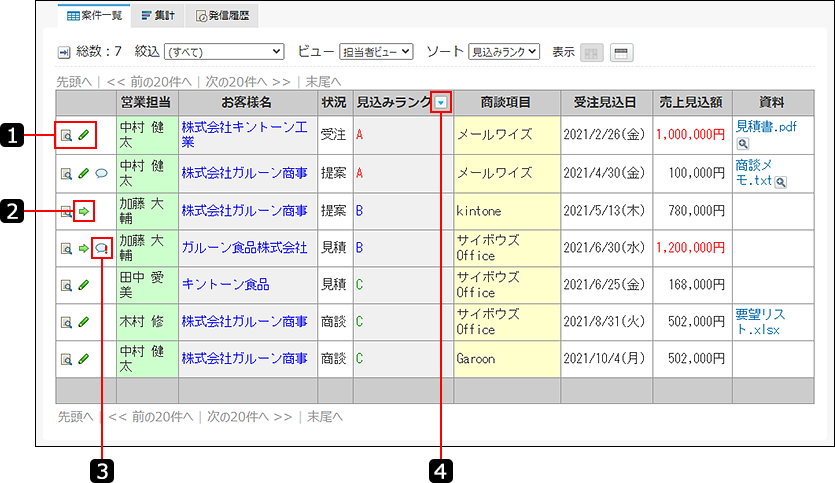Open 要望リスト.xlsx attachment
Viewport: 835px width, 483px height.
click(760, 322)
